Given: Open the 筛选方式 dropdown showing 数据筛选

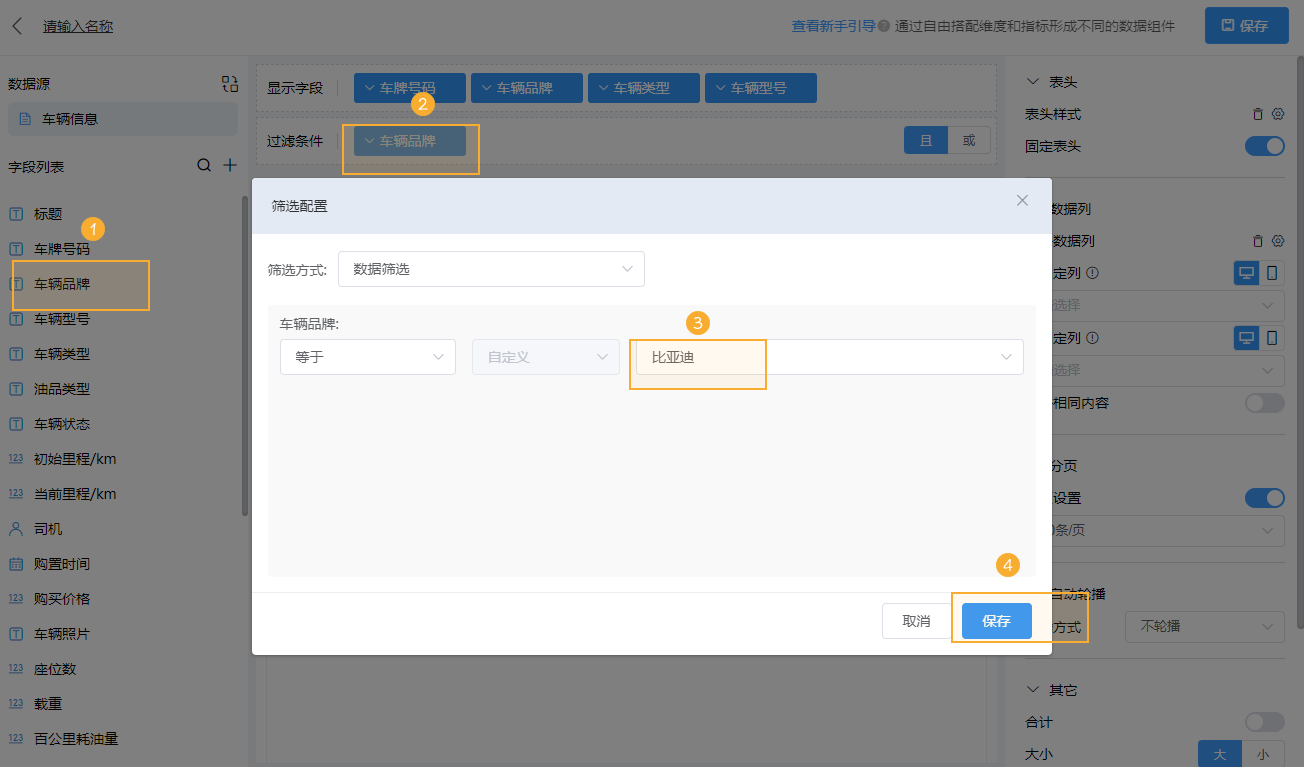Looking at the screenshot, I should pyautogui.click(x=490, y=268).
